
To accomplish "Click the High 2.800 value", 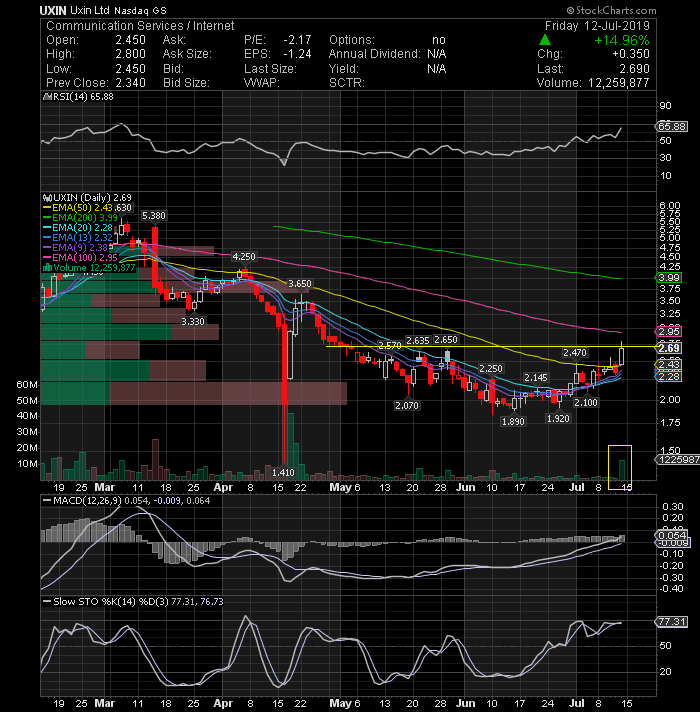I will (130, 54).
